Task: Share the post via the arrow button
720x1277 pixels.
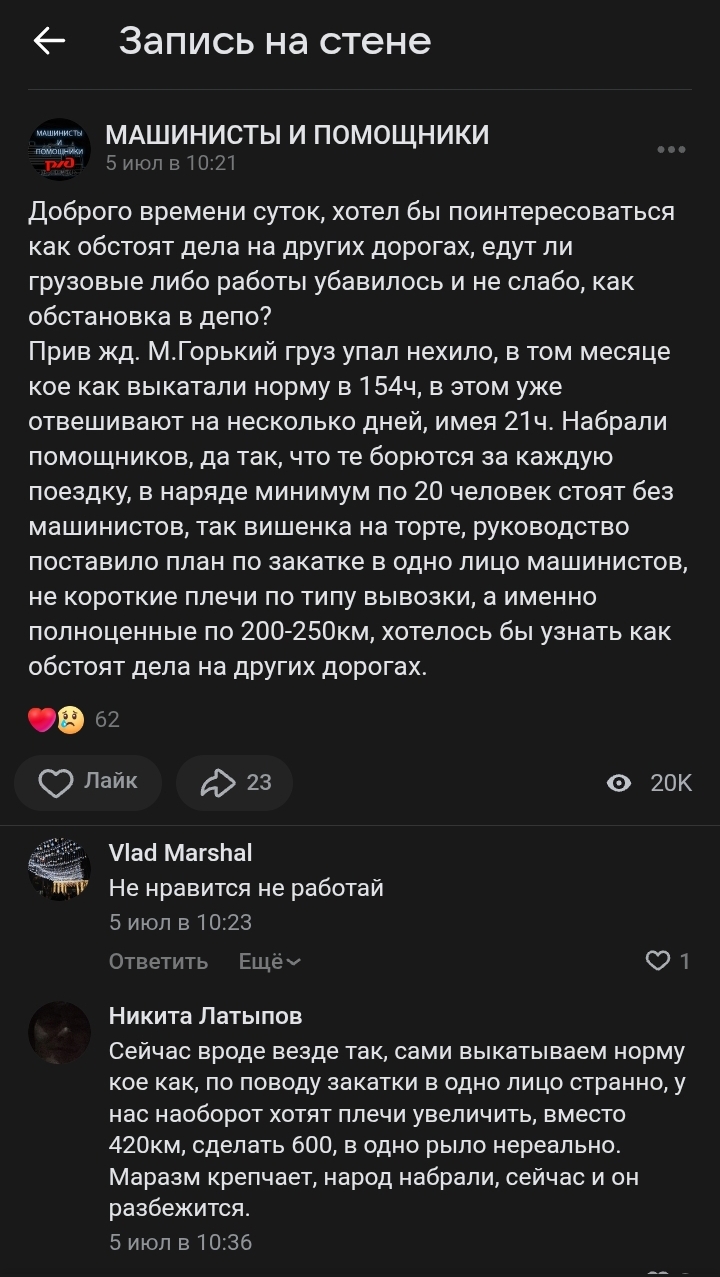Action: [x=235, y=782]
